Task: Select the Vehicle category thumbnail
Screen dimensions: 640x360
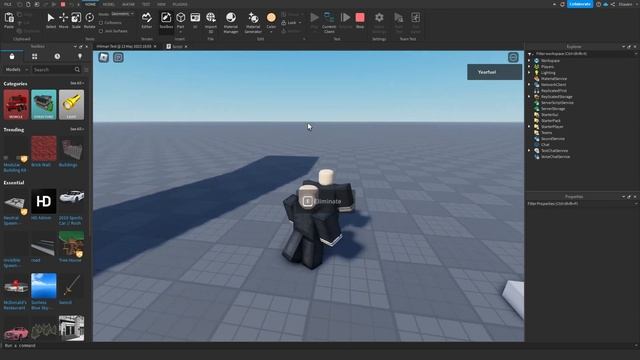Action: (x=16, y=105)
